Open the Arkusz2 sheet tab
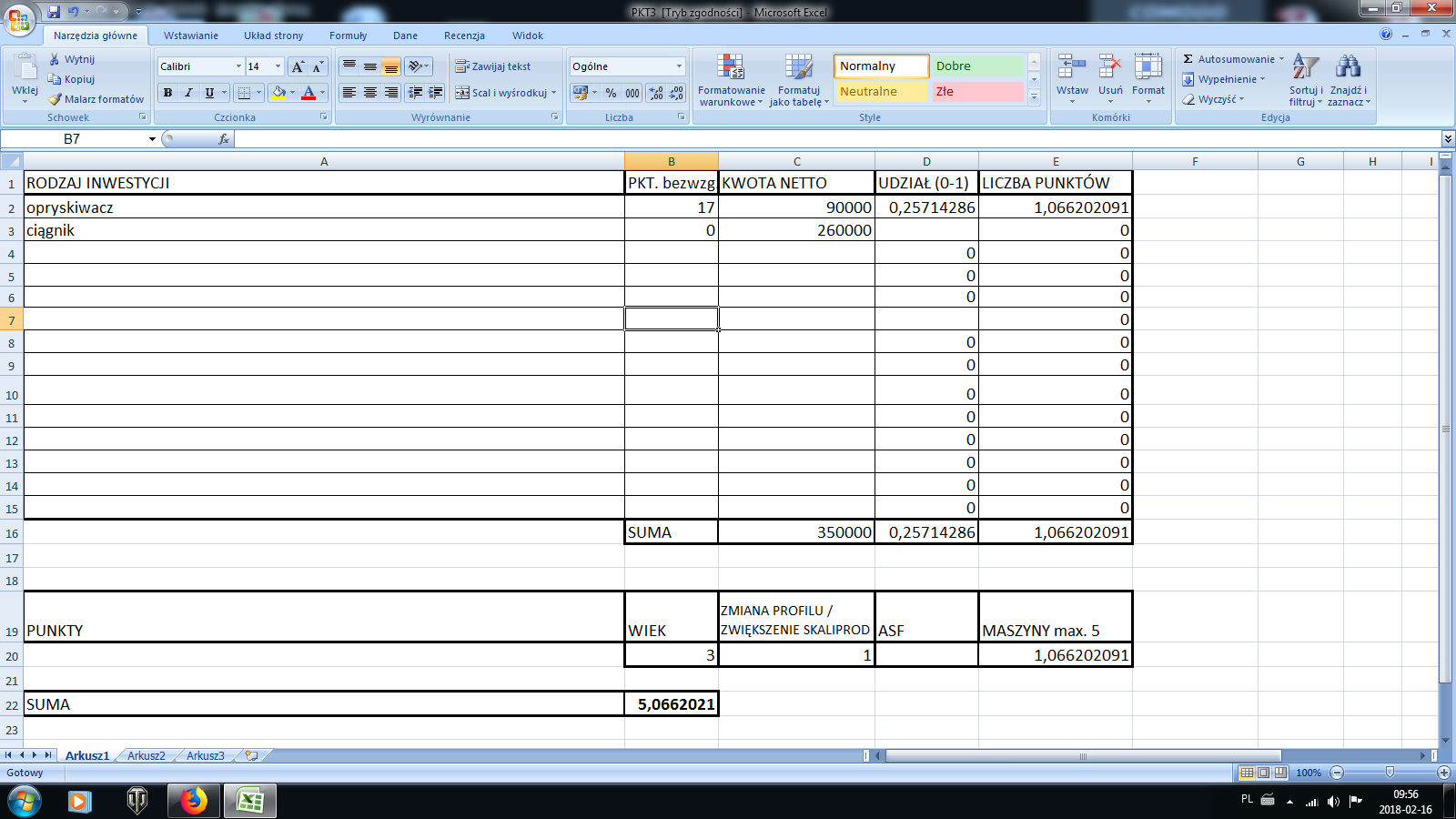 pyautogui.click(x=147, y=755)
